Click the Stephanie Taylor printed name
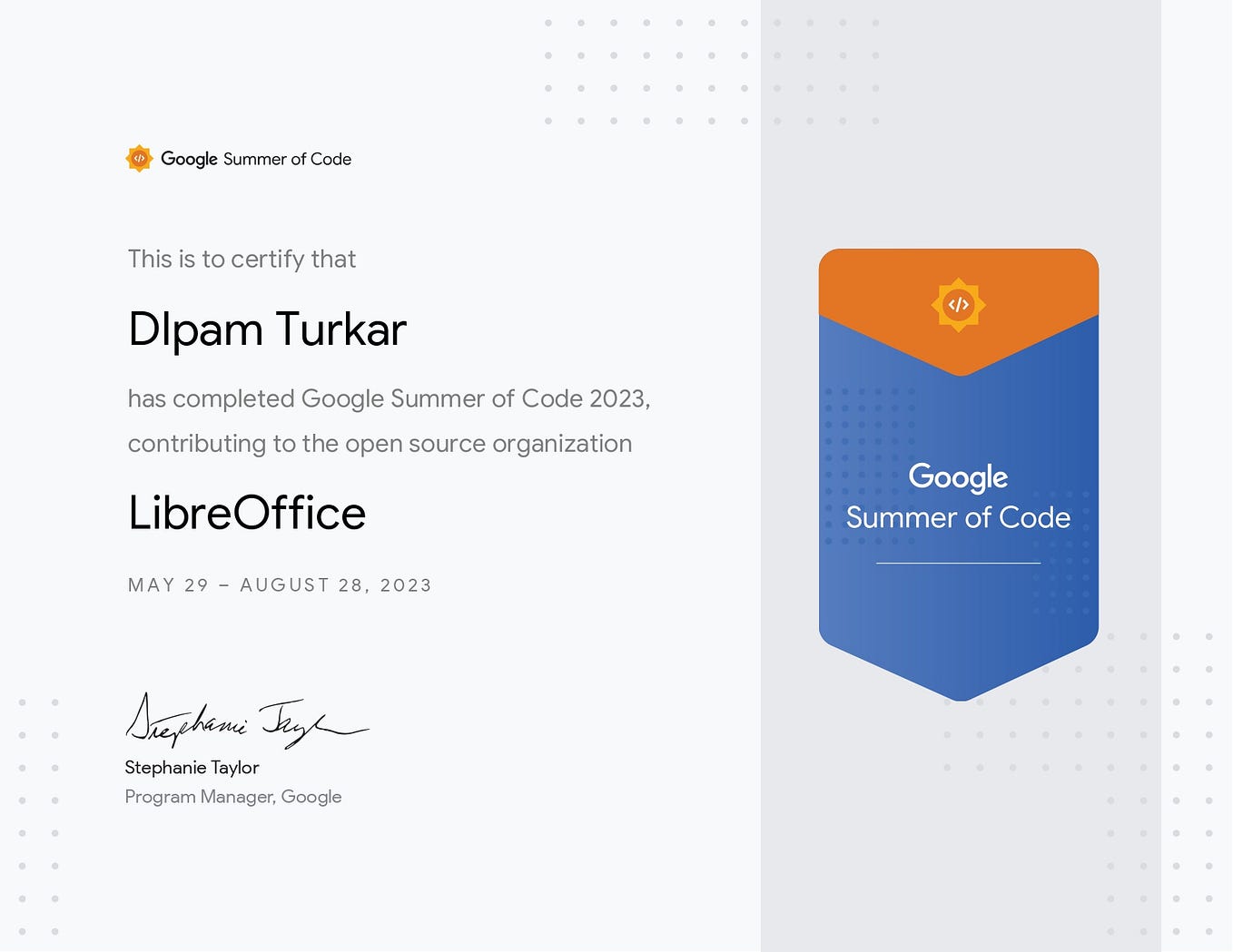 [x=192, y=768]
